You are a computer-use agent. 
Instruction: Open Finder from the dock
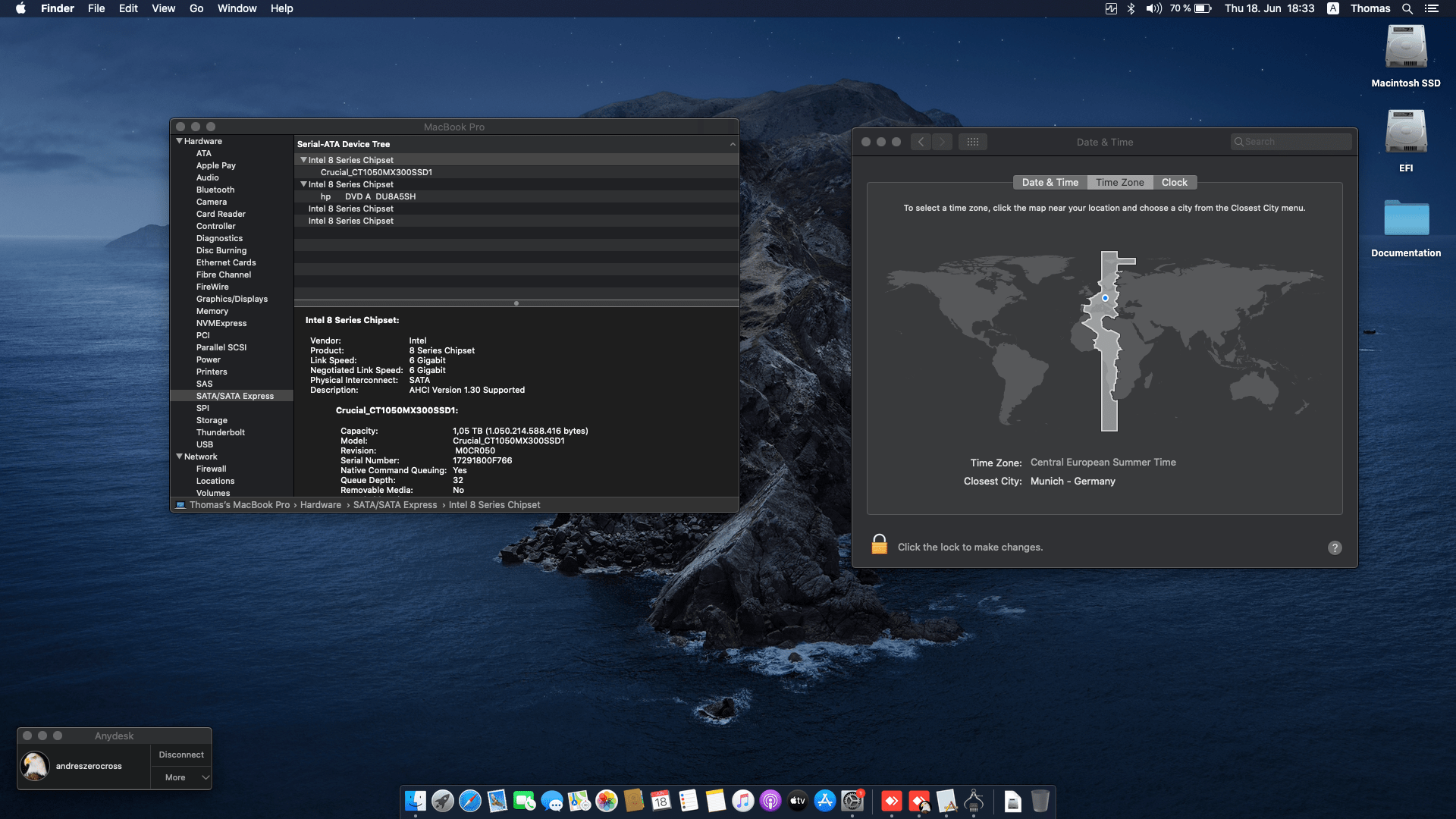(416, 801)
